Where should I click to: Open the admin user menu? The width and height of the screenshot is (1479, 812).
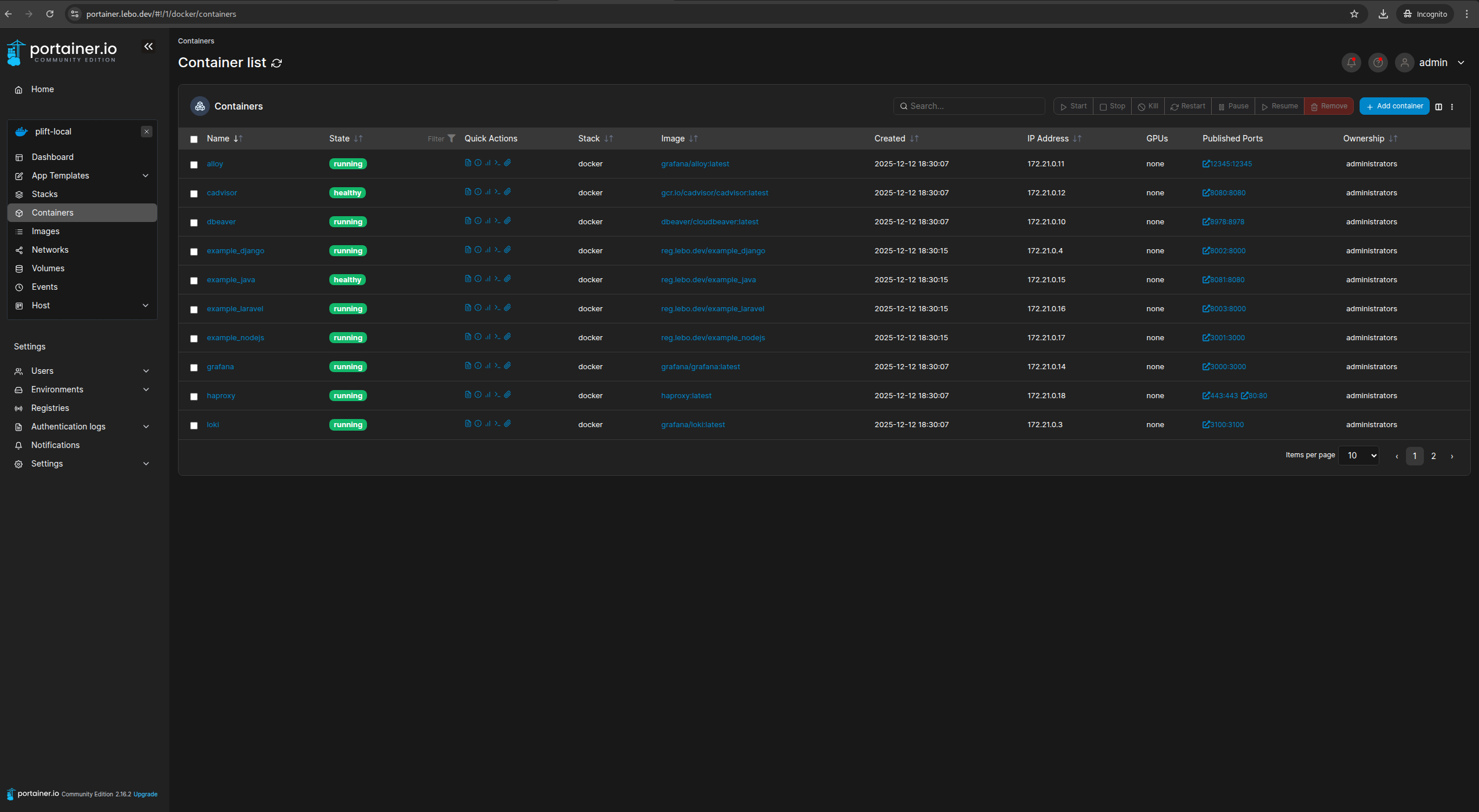coord(1433,63)
